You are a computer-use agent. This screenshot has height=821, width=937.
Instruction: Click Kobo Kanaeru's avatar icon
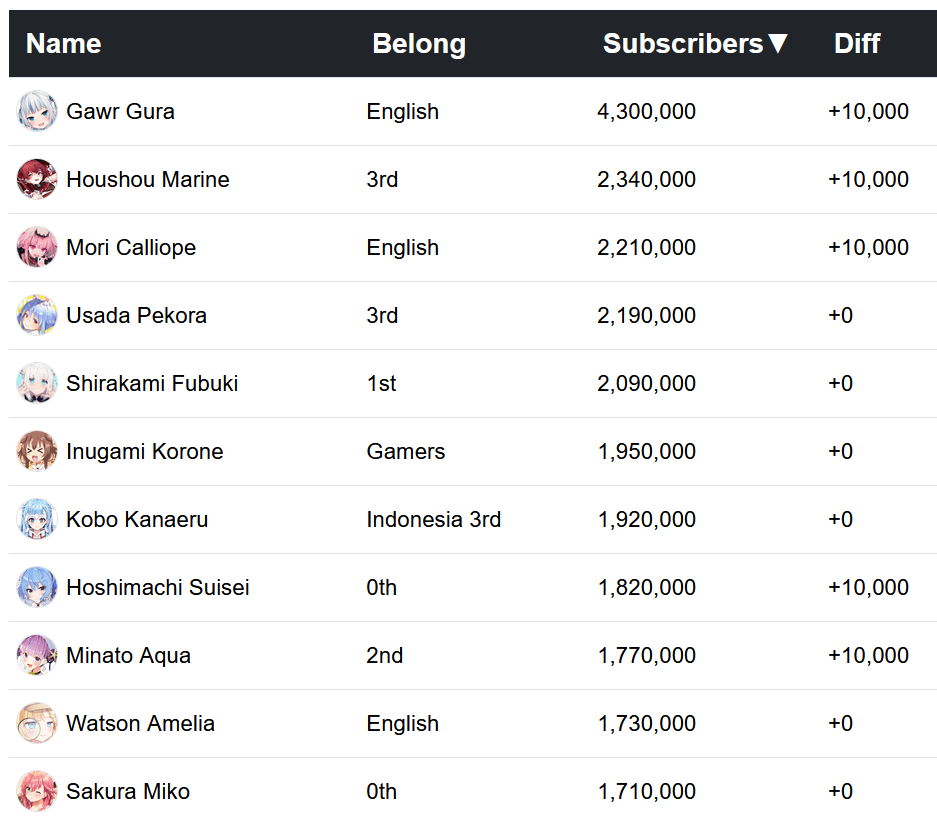click(37, 519)
